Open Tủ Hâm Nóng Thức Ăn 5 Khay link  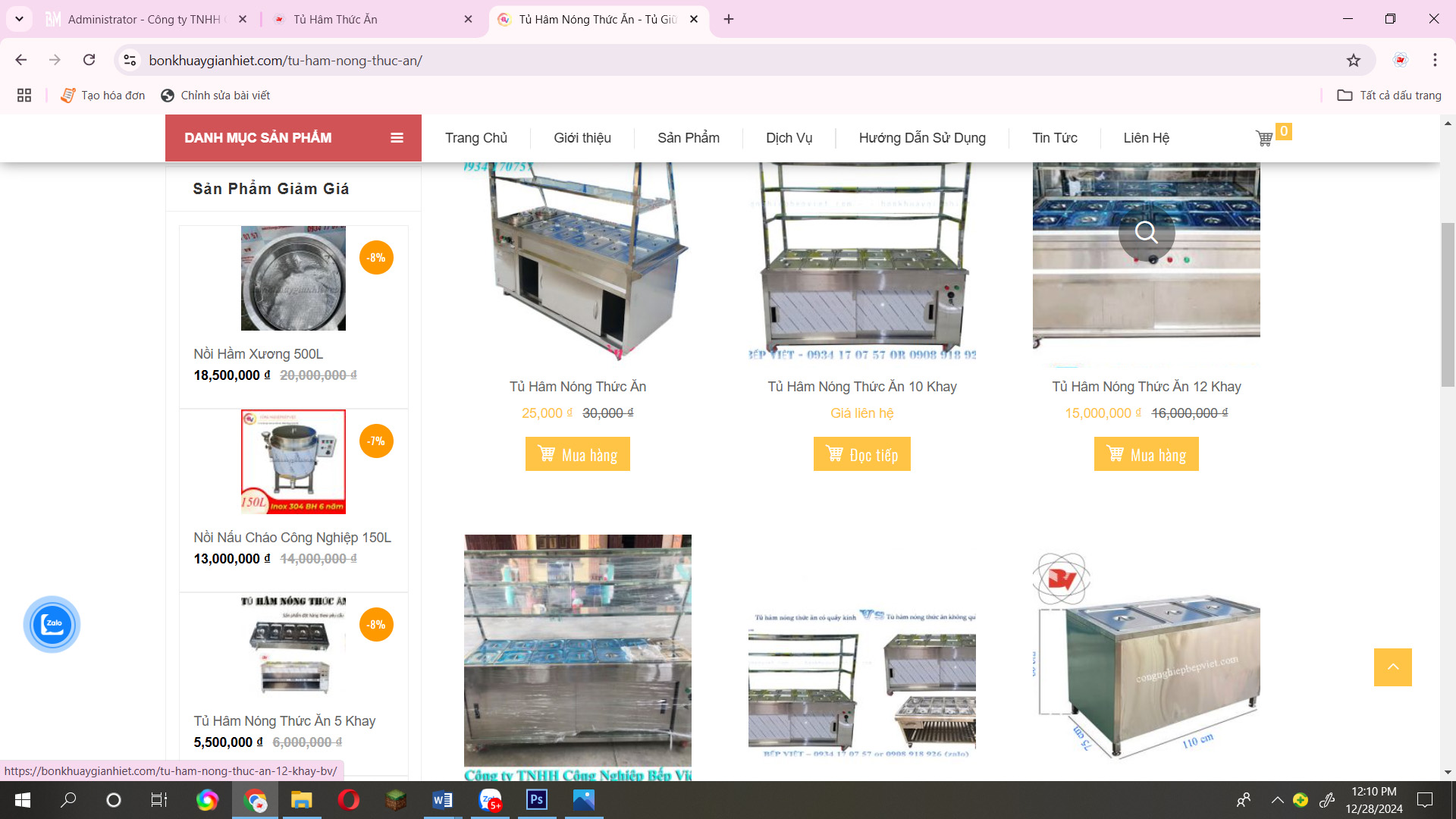click(x=284, y=721)
